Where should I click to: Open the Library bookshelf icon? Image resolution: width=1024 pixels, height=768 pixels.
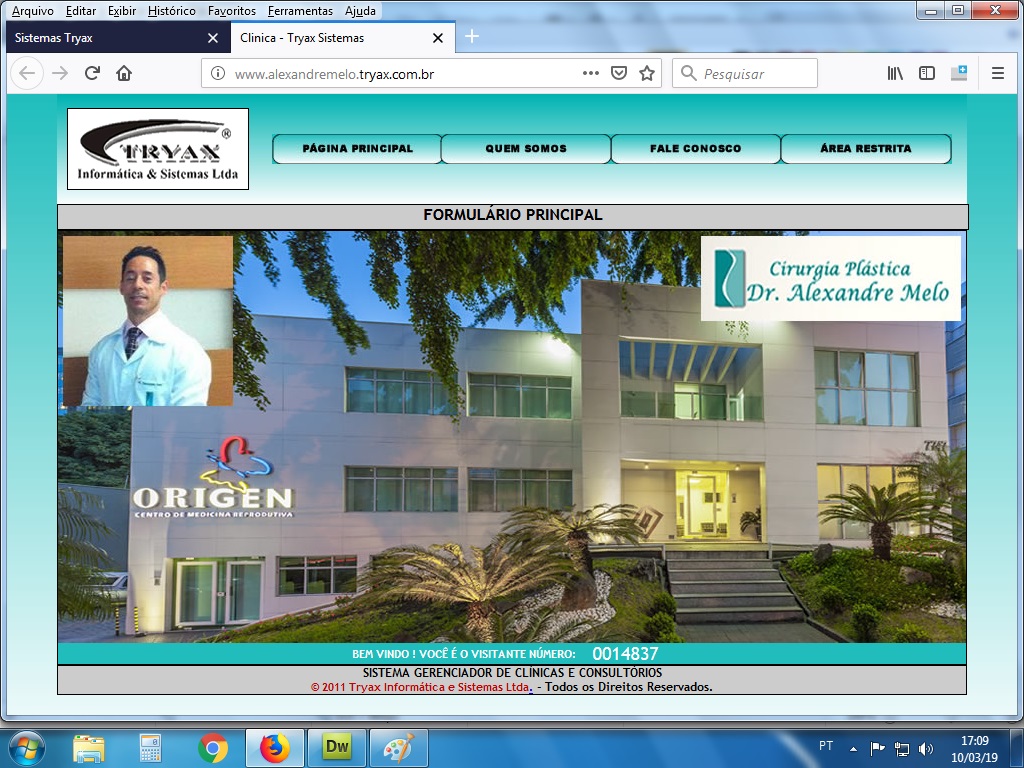tap(895, 73)
